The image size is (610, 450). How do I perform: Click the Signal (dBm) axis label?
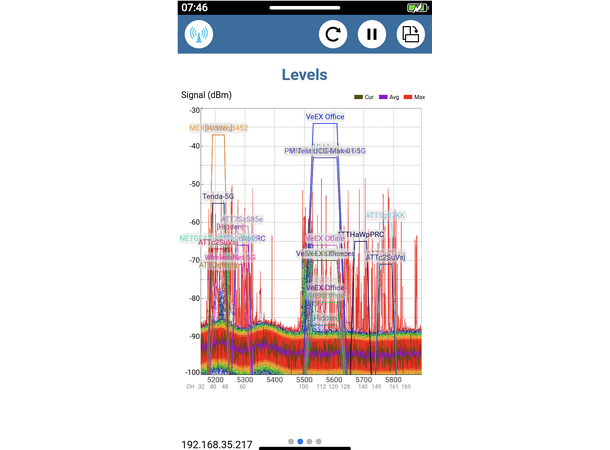pyautogui.click(x=206, y=95)
